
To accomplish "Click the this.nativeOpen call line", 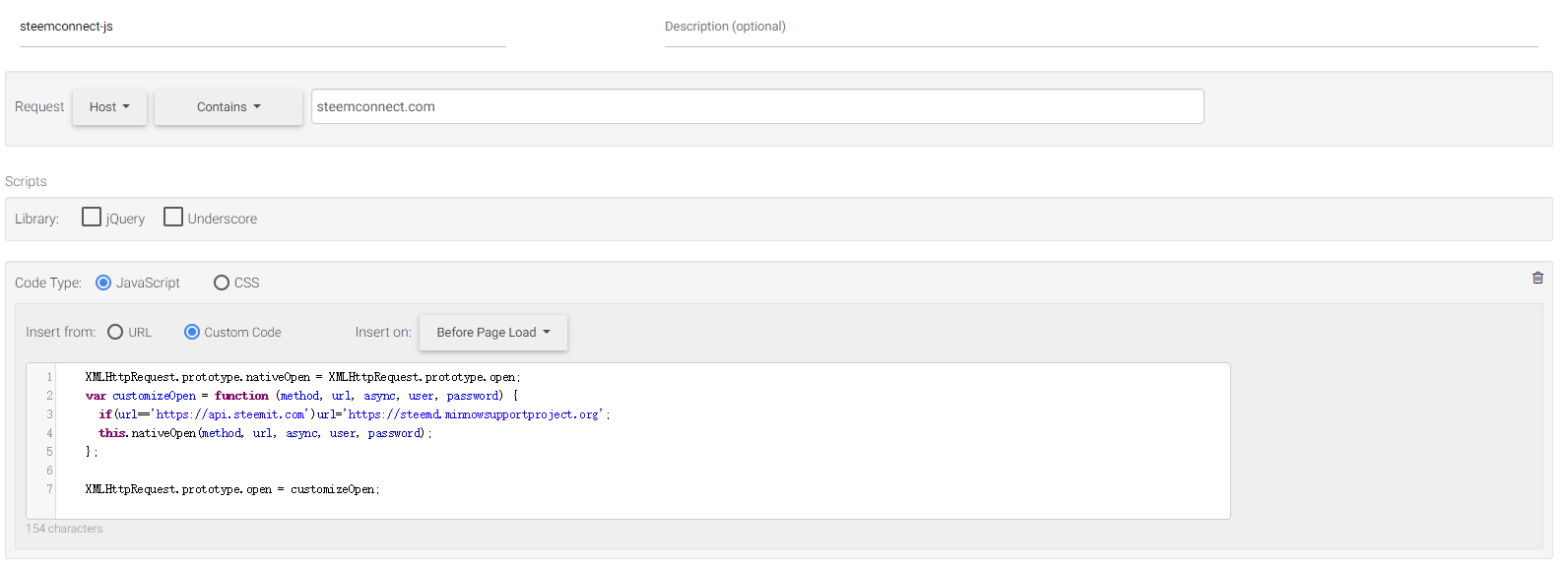I will pos(265,433).
